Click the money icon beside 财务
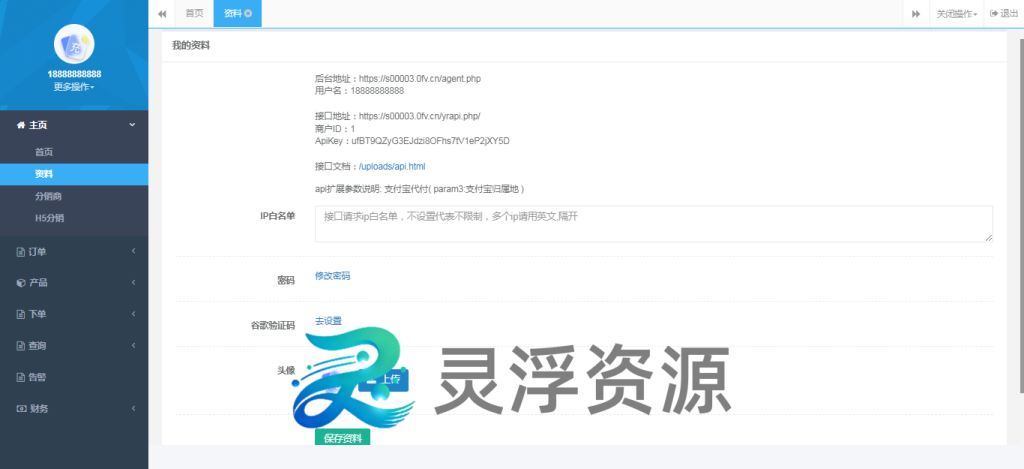This screenshot has height=469, width=1024. 21,408
